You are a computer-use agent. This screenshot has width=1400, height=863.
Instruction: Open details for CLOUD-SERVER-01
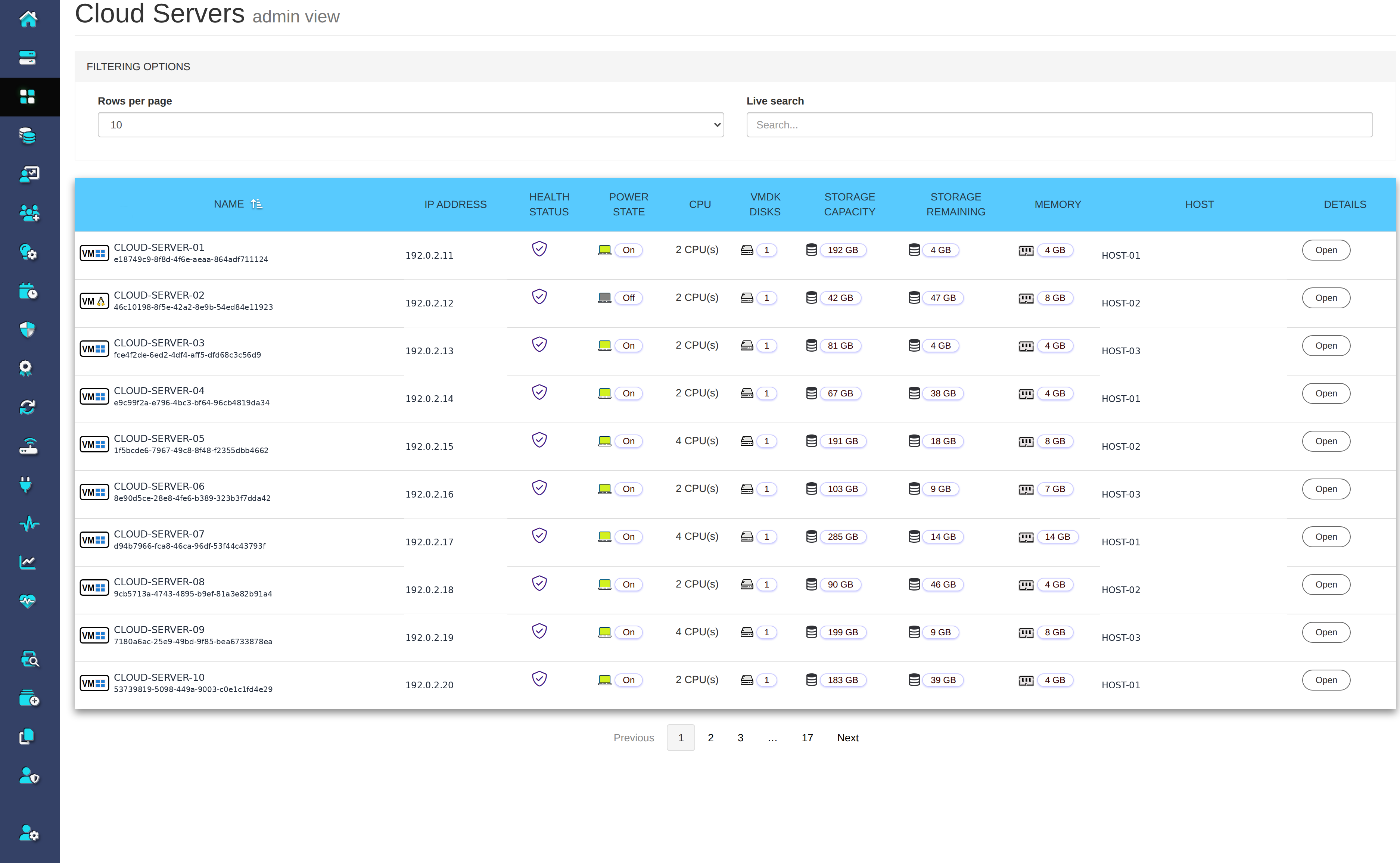1326,250
